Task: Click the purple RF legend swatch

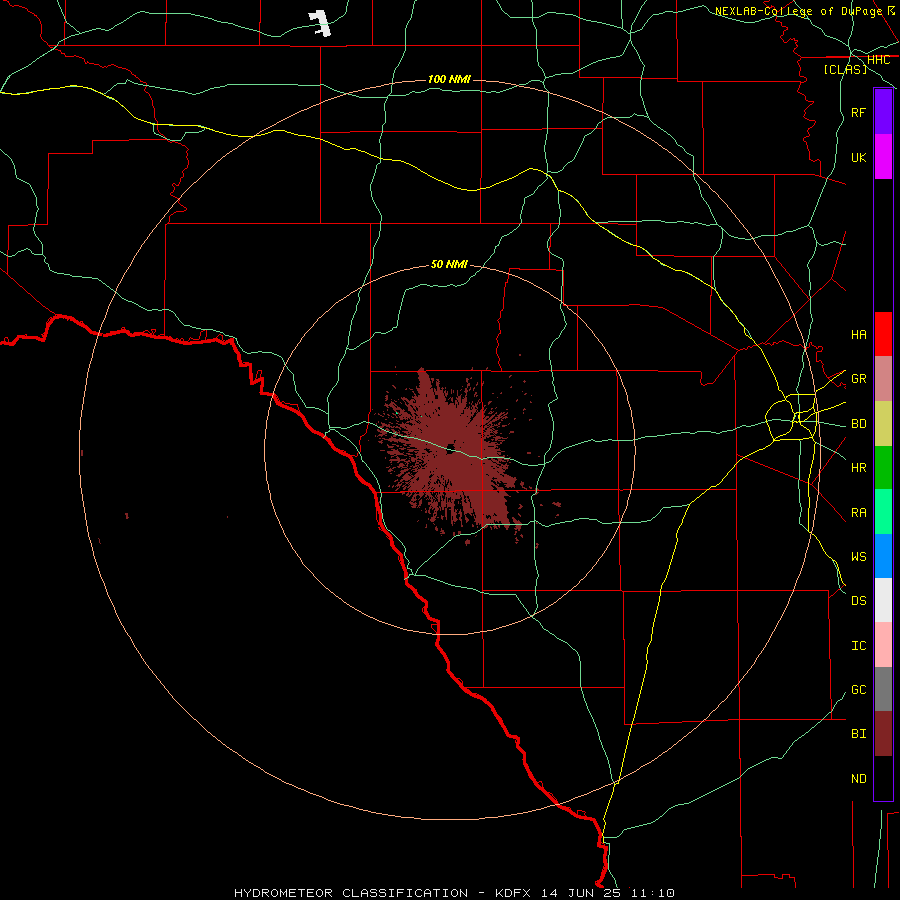Action: point(883,112)
